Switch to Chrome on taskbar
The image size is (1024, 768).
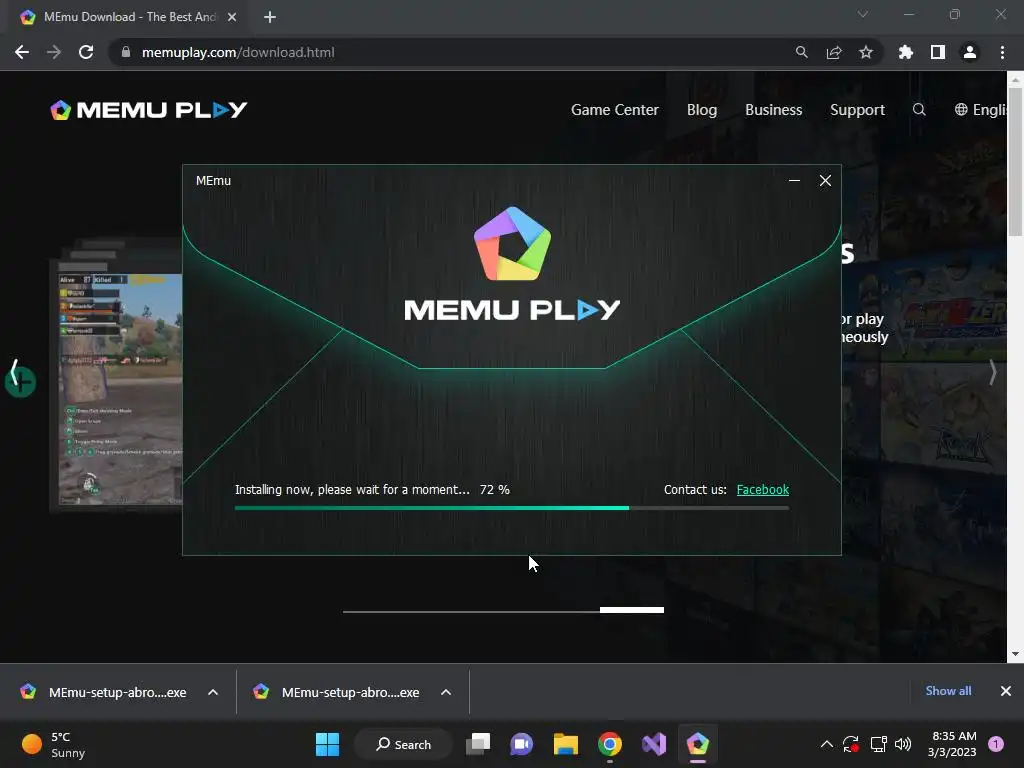[x=609, y=744]
